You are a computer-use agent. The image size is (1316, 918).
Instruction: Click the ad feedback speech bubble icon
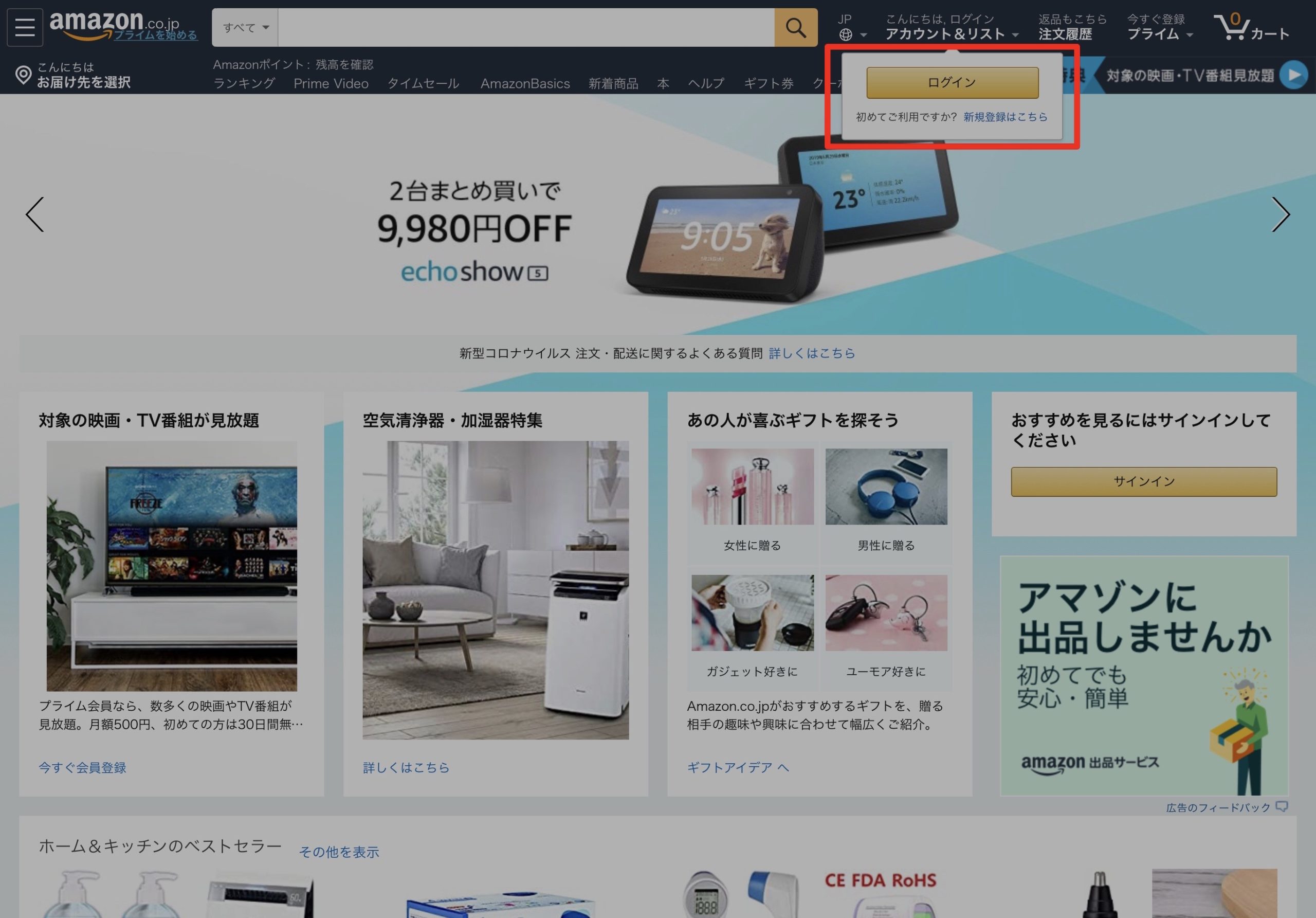pos(1283,806)
